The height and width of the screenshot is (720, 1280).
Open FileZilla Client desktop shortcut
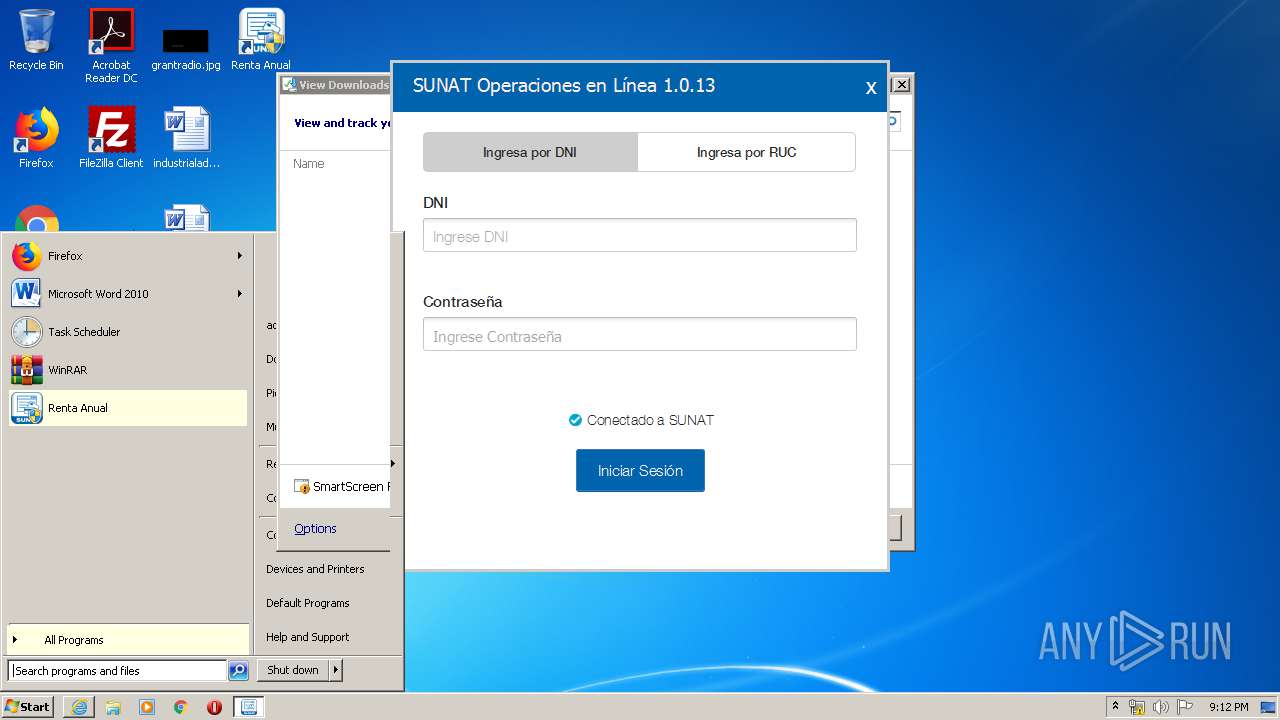coord(111,138)
